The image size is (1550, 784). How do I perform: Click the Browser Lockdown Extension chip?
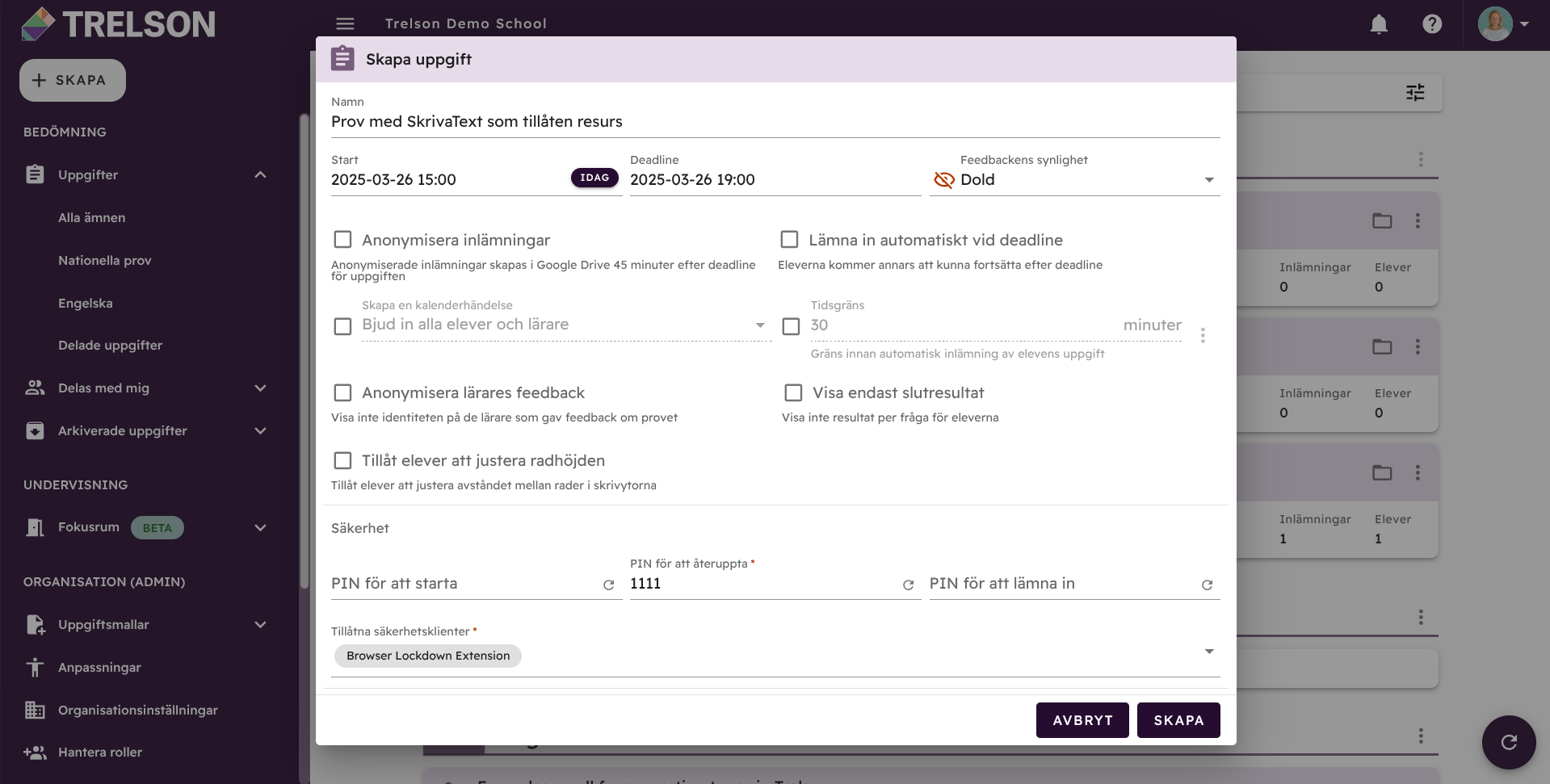coord(428,656)
